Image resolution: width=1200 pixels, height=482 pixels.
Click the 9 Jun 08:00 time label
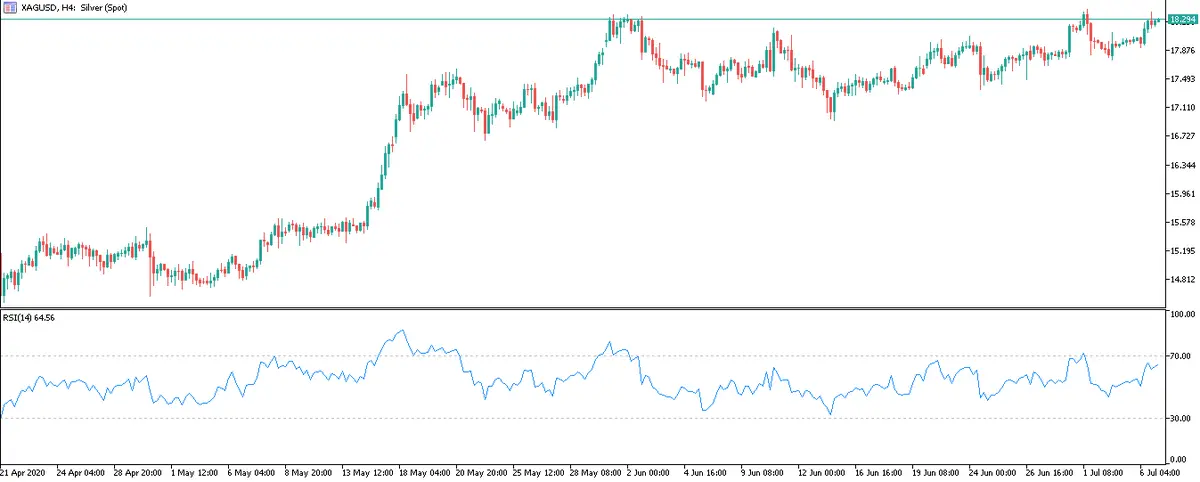coord(764,471)
